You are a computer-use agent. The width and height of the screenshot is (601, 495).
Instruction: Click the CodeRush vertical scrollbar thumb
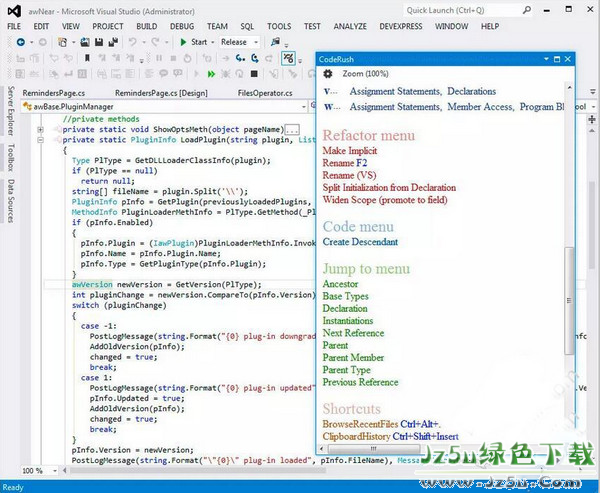[x=569, y=300]
